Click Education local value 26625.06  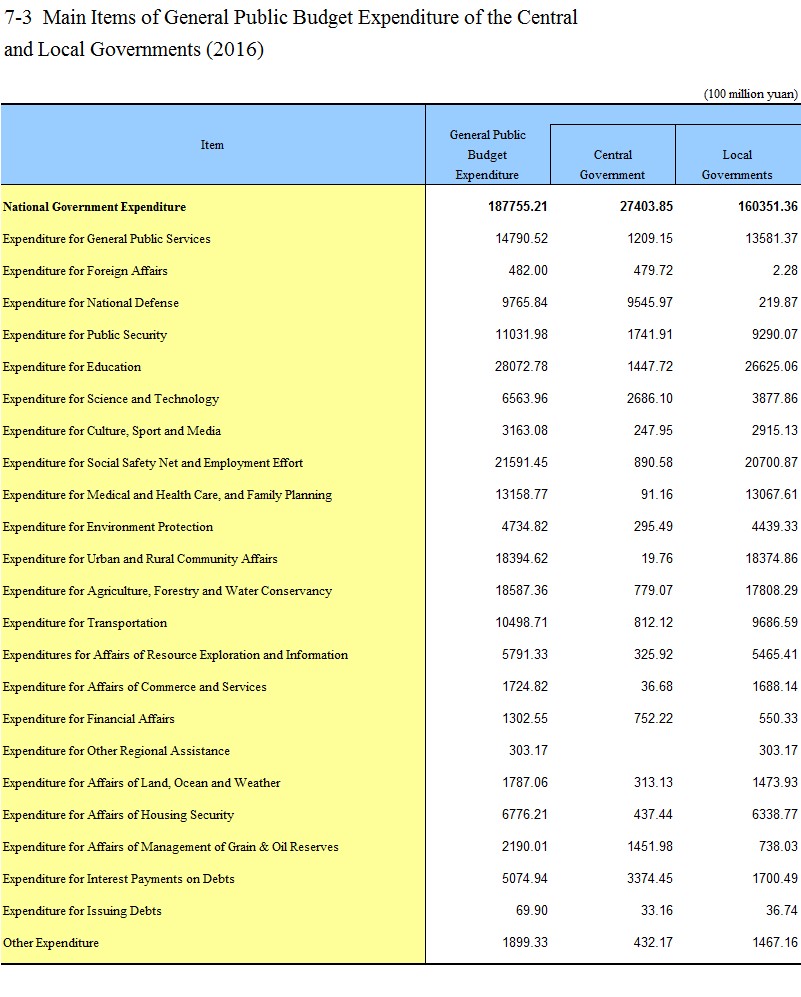tap(771, 366)
